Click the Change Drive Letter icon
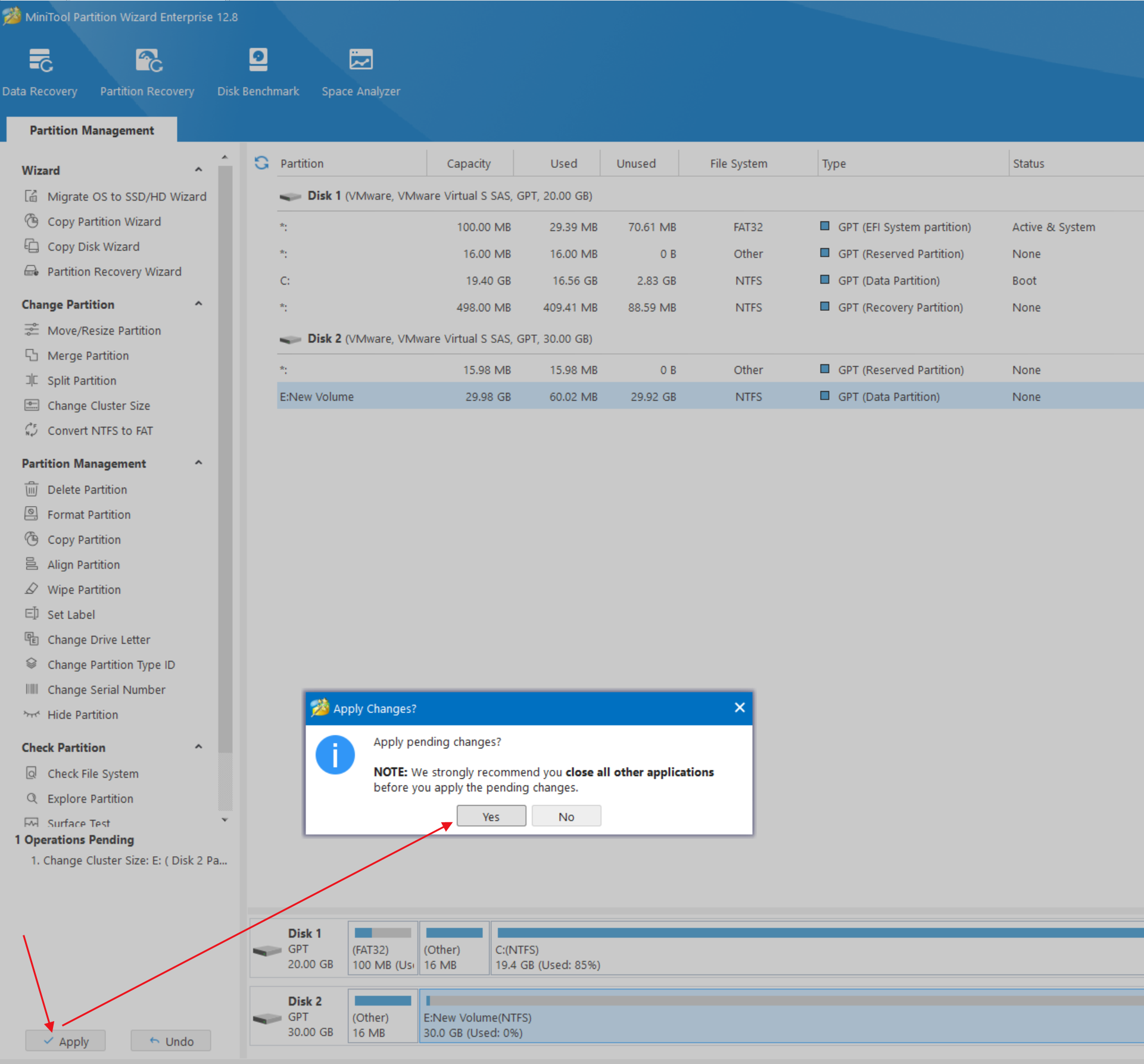 point(31,639)
